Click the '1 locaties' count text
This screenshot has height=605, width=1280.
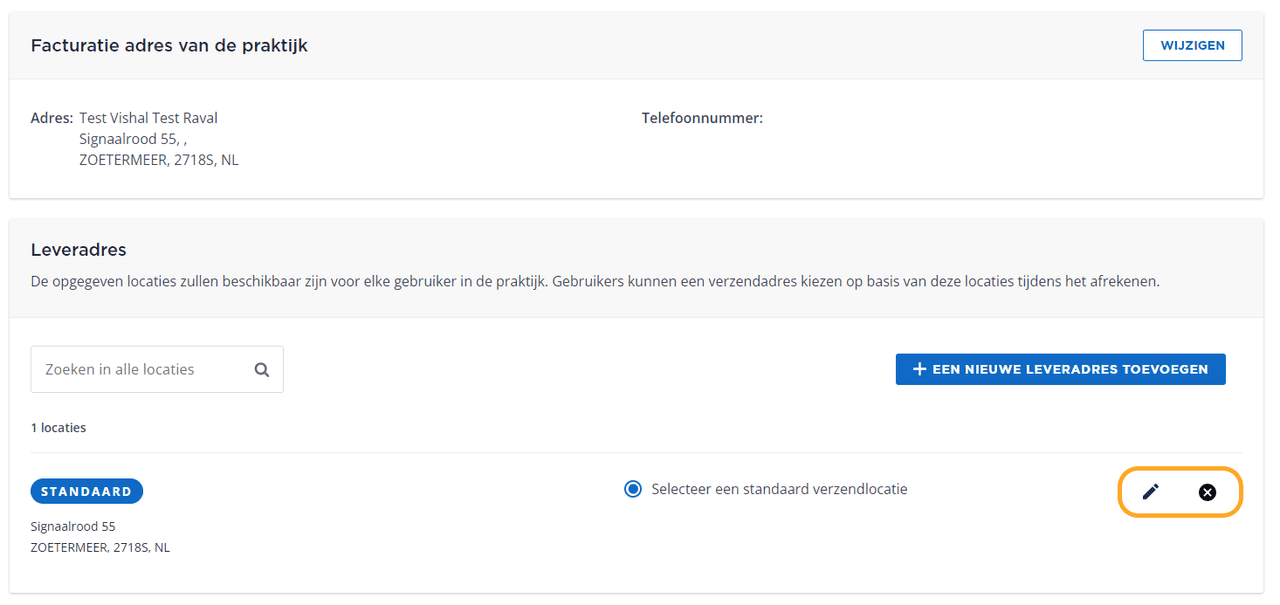[58, 427]
